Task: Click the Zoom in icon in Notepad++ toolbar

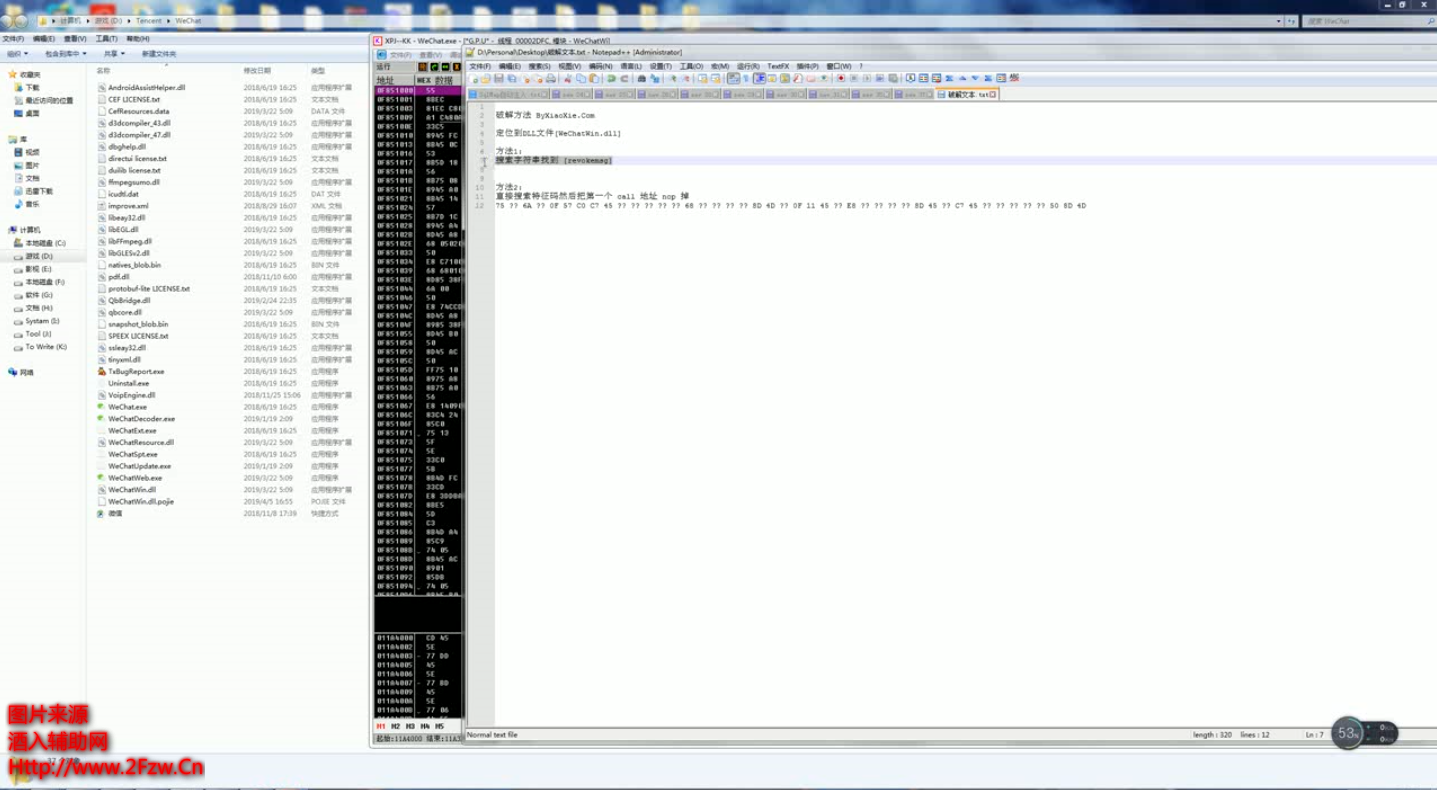Action: pos(672,78)
